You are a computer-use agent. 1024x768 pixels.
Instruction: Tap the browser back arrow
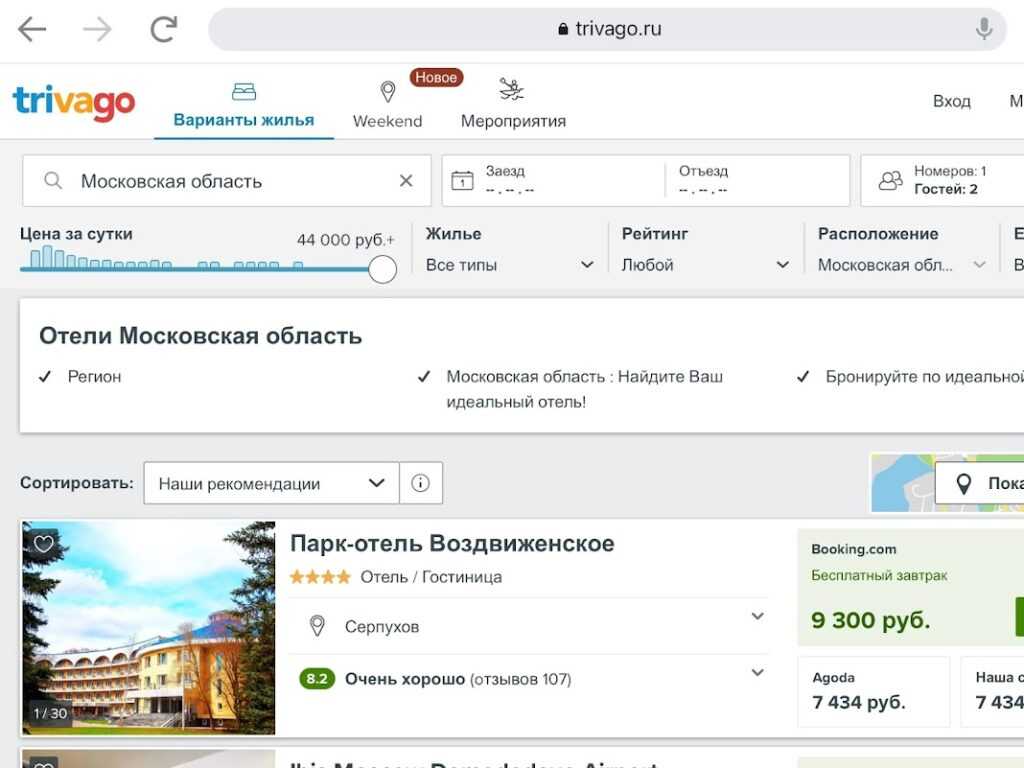(x=32, y=30)
